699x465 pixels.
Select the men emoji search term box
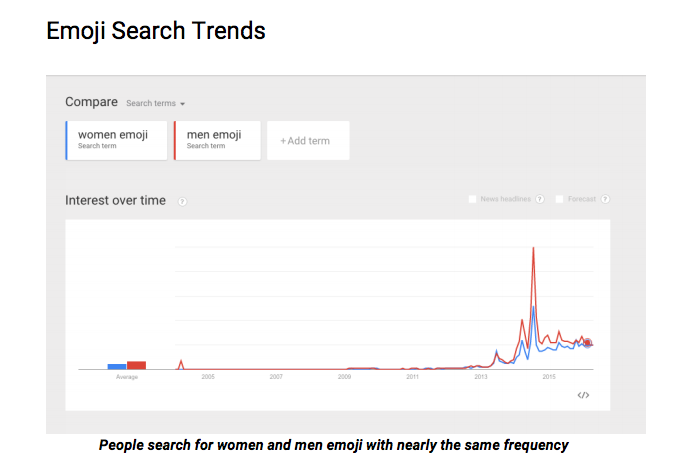coord(216,141)
